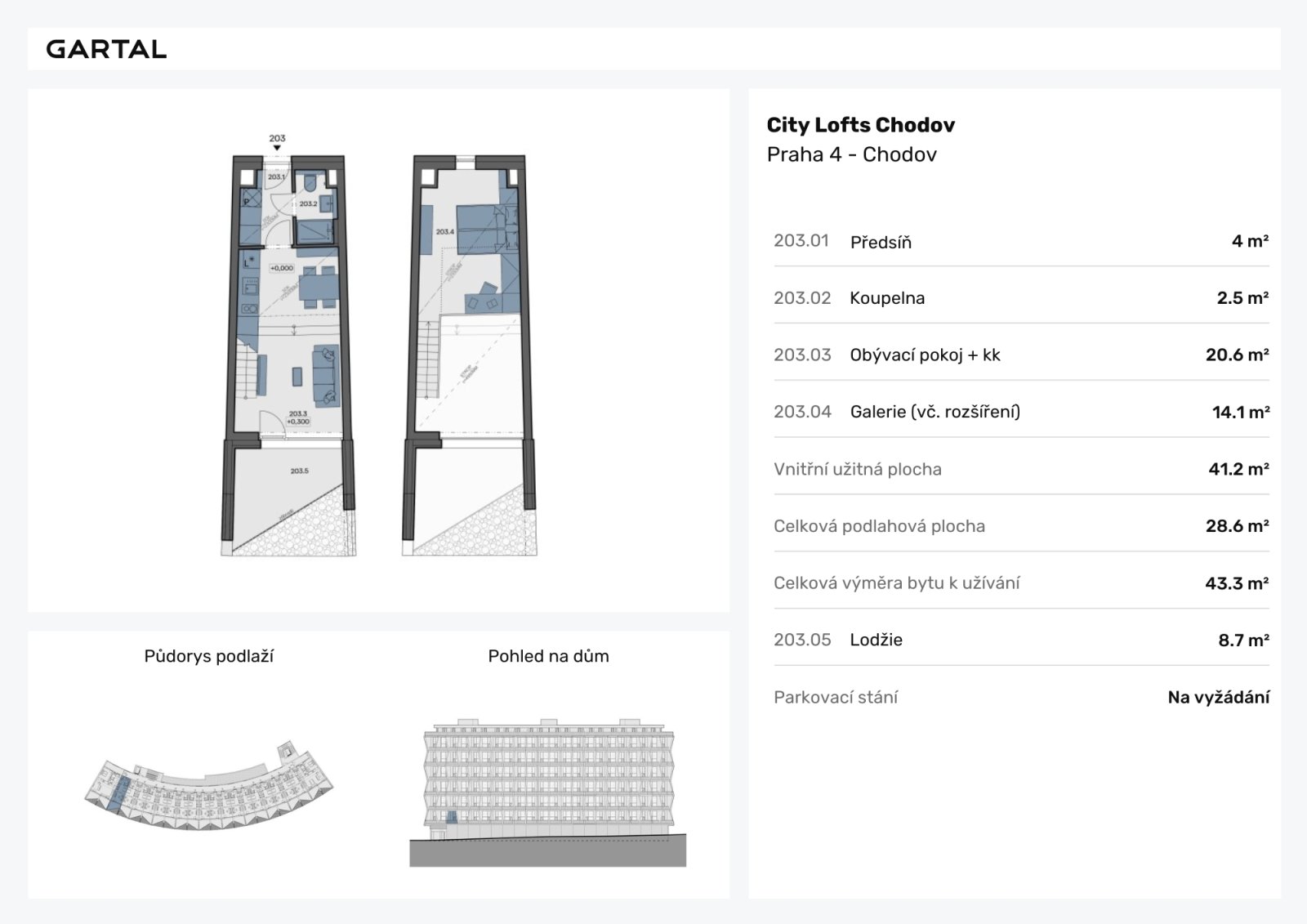Click the 'Vnitřní užitná plocha' label

coord(858,469)
